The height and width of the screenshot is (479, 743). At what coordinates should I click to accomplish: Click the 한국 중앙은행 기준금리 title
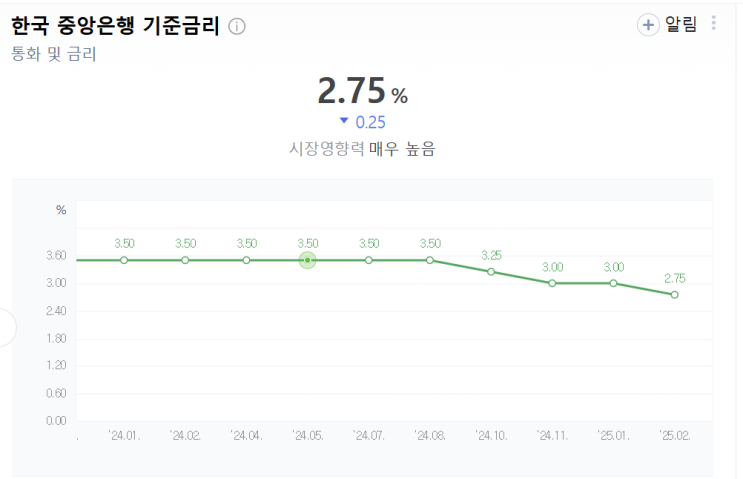point(115,26)
